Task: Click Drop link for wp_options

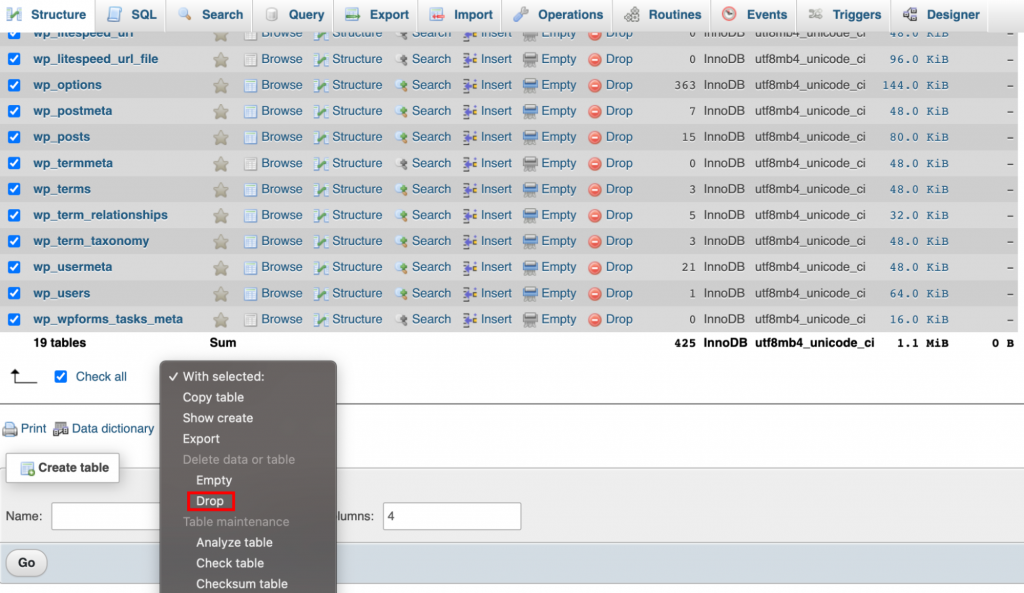Action: [618, 85]
